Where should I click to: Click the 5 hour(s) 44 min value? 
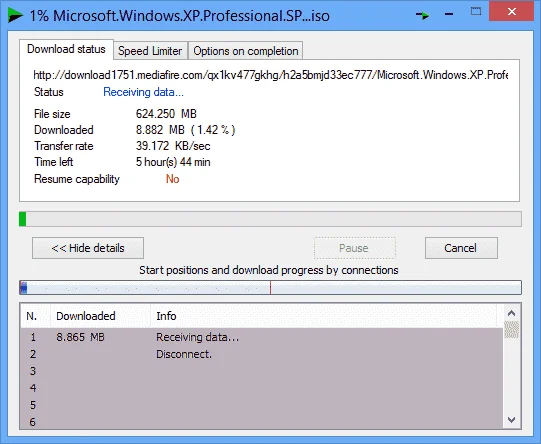(173, 162)
